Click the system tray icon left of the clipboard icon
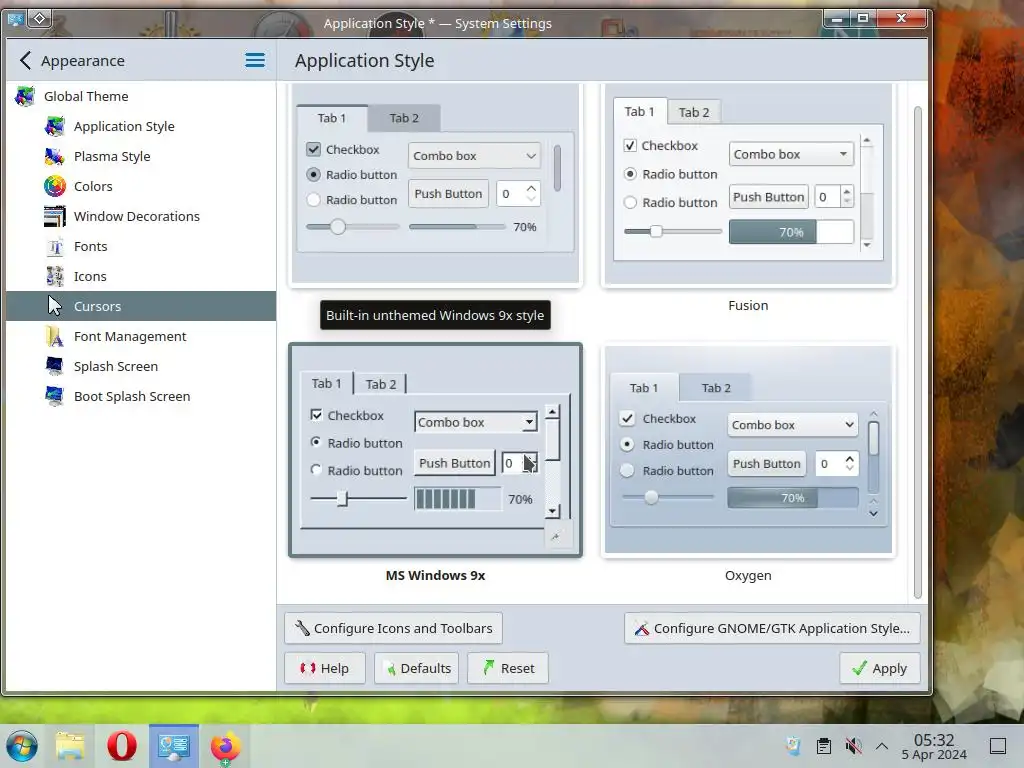The height and width of the screenshot is (768, 1024). coord(794,746)
